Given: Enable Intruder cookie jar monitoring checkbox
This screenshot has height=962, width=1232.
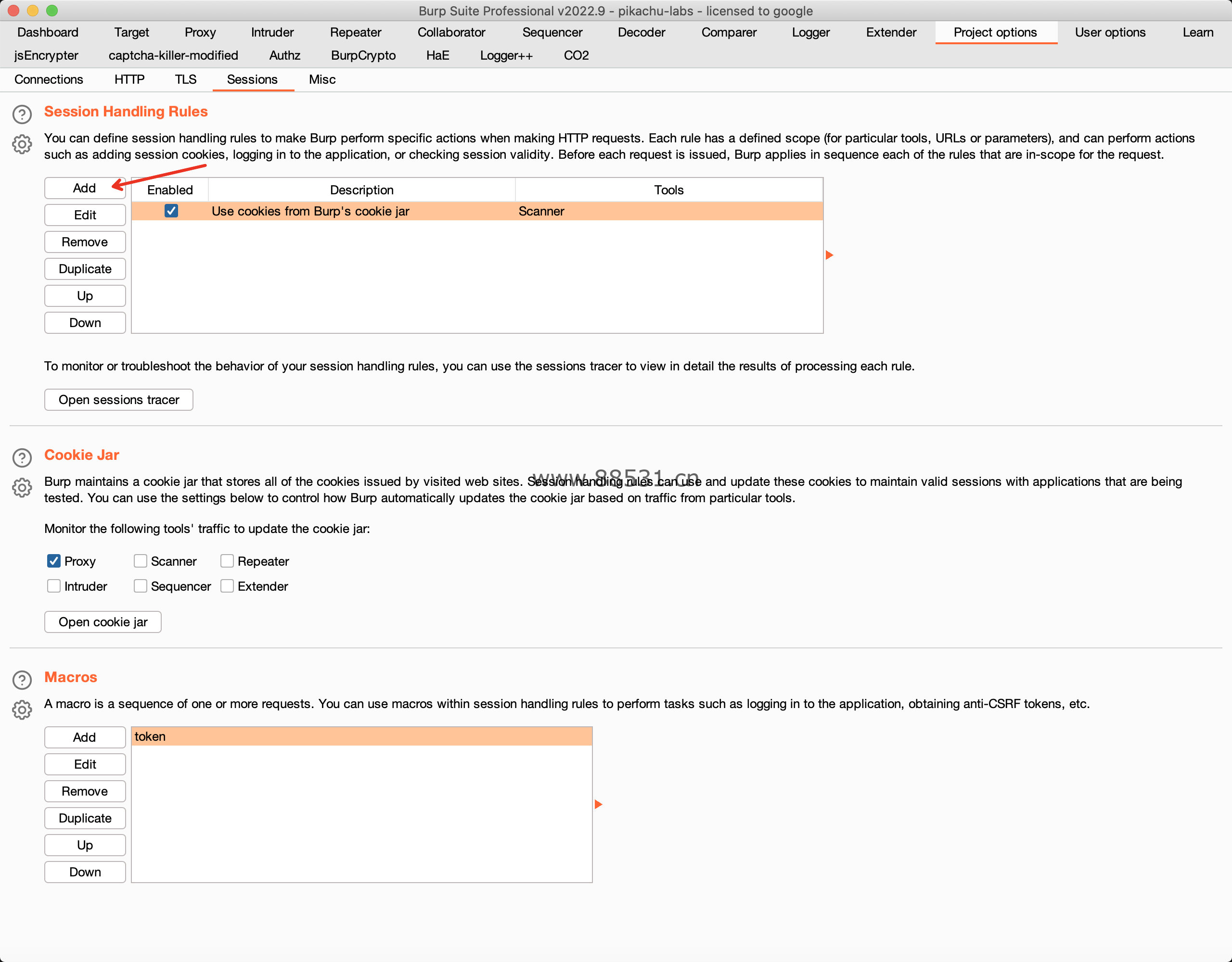Looking at the screenshot, I should click(53, 586).
